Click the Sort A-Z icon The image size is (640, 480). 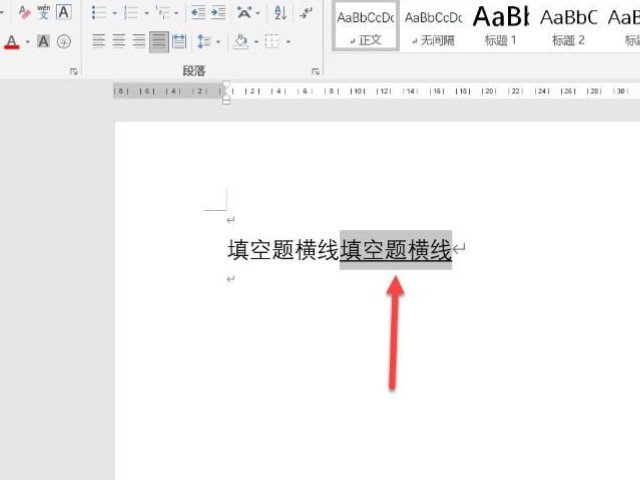[280, 13]
